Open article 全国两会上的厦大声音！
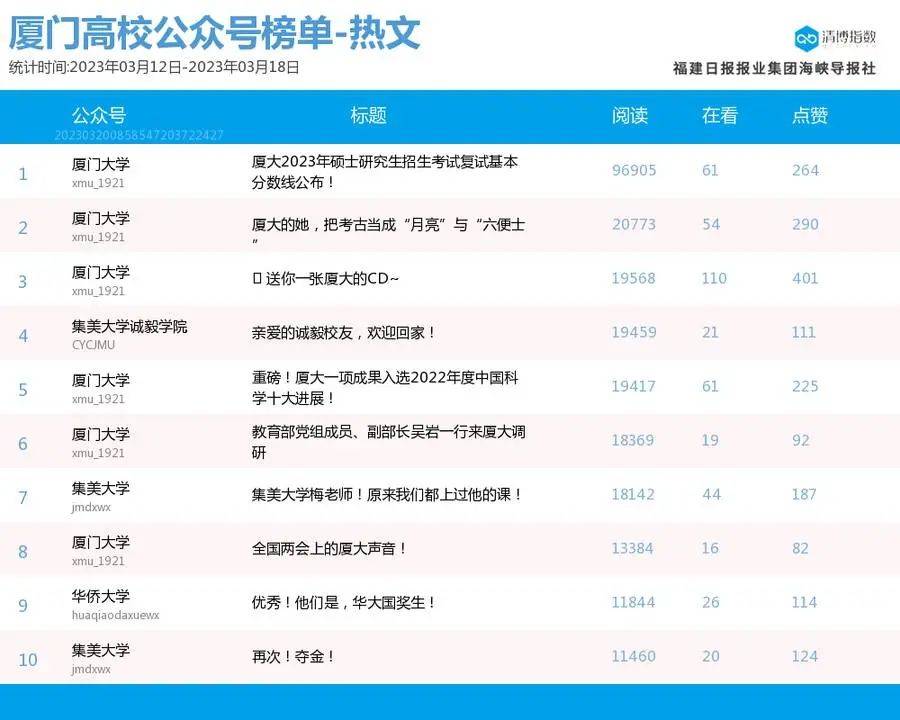900x720 pixels. tap(329, 548)
